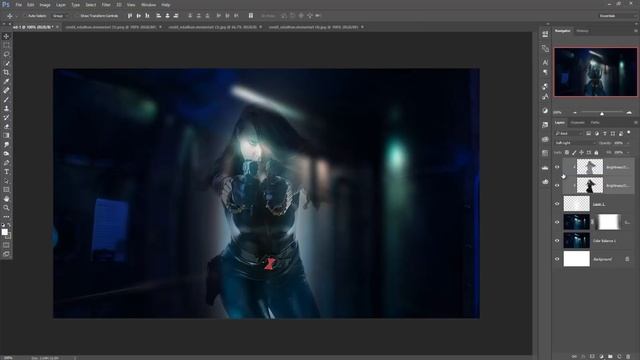
Task: Adjust the Navigator zoom slider
Action: tap(602, 113)
